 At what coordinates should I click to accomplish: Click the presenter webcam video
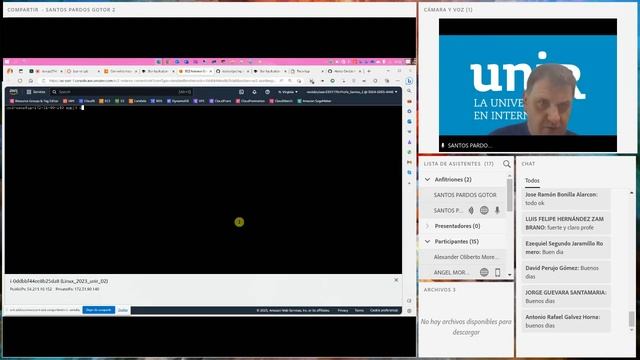pyautogui.click(x=528, y=85)
